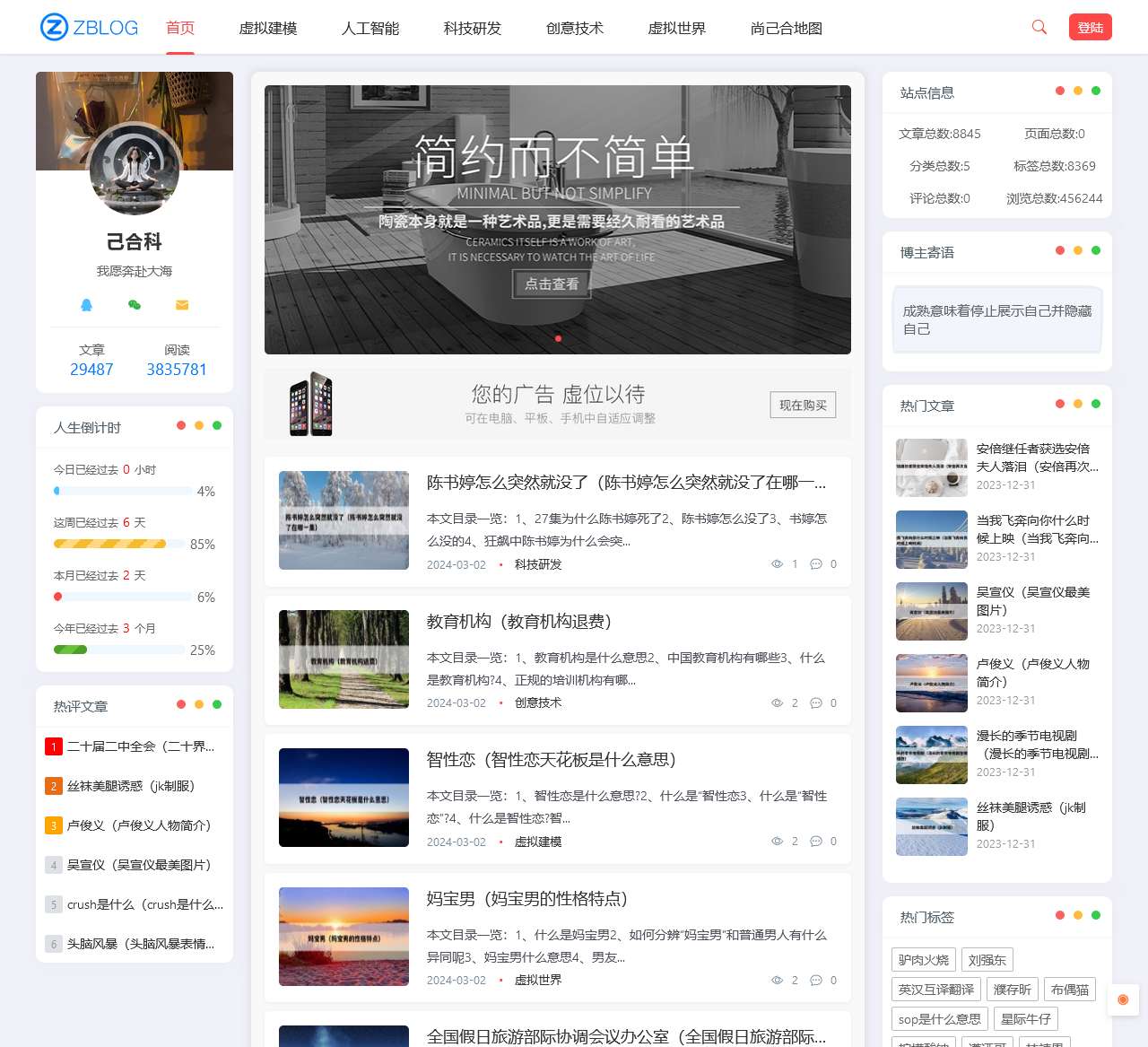Click thumbnail of 陈书婷 article
Screen dimensions: 1148x1047
pyautogui.click(x=344, y=520)
